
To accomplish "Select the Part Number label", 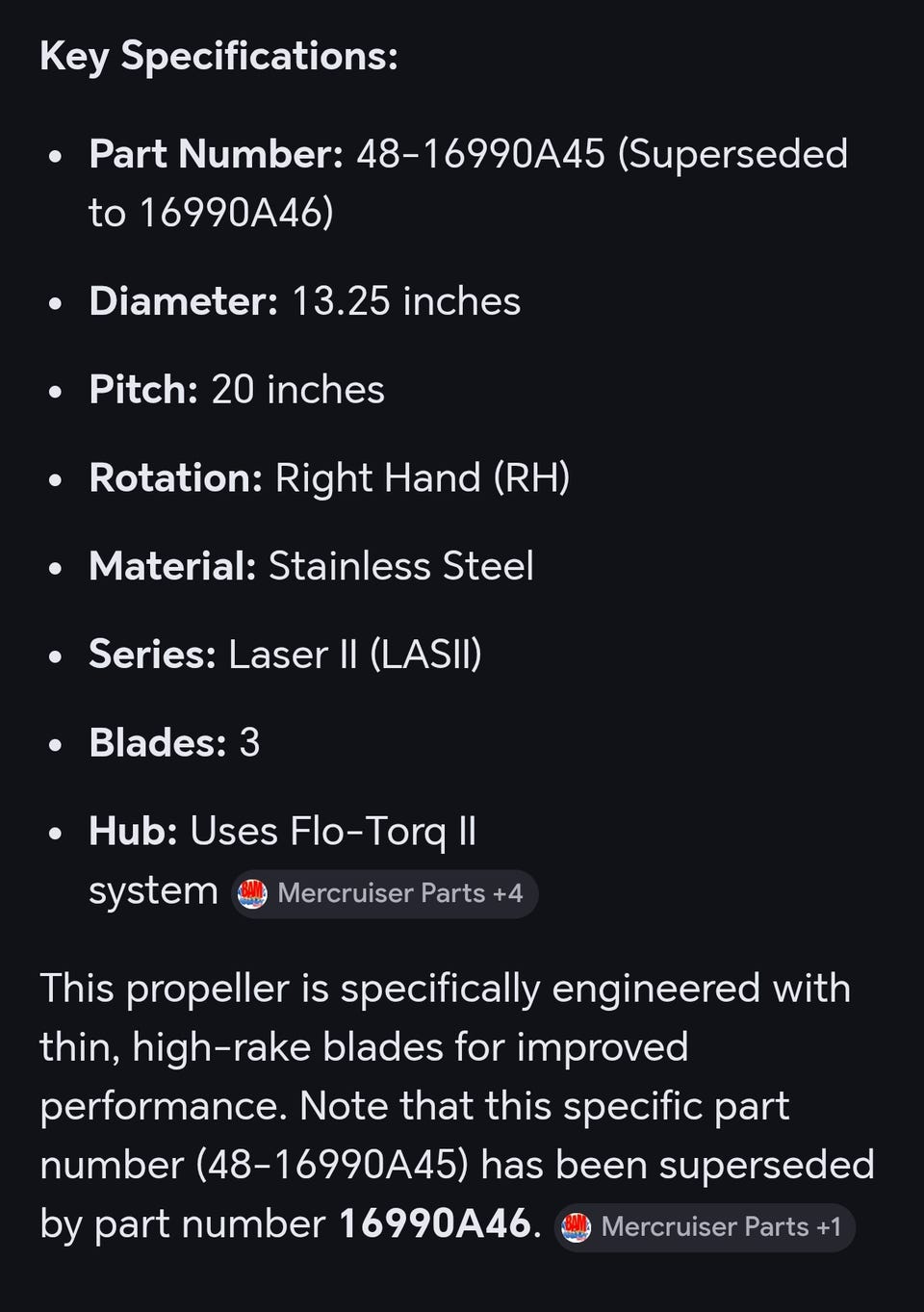I will click(x=216, y=154).
